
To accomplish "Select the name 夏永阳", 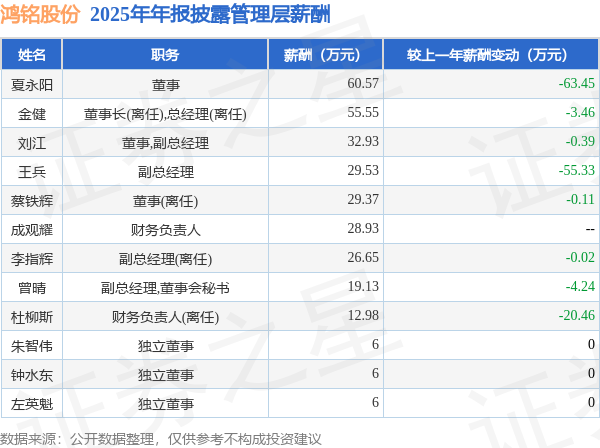I will pos(32,85).
